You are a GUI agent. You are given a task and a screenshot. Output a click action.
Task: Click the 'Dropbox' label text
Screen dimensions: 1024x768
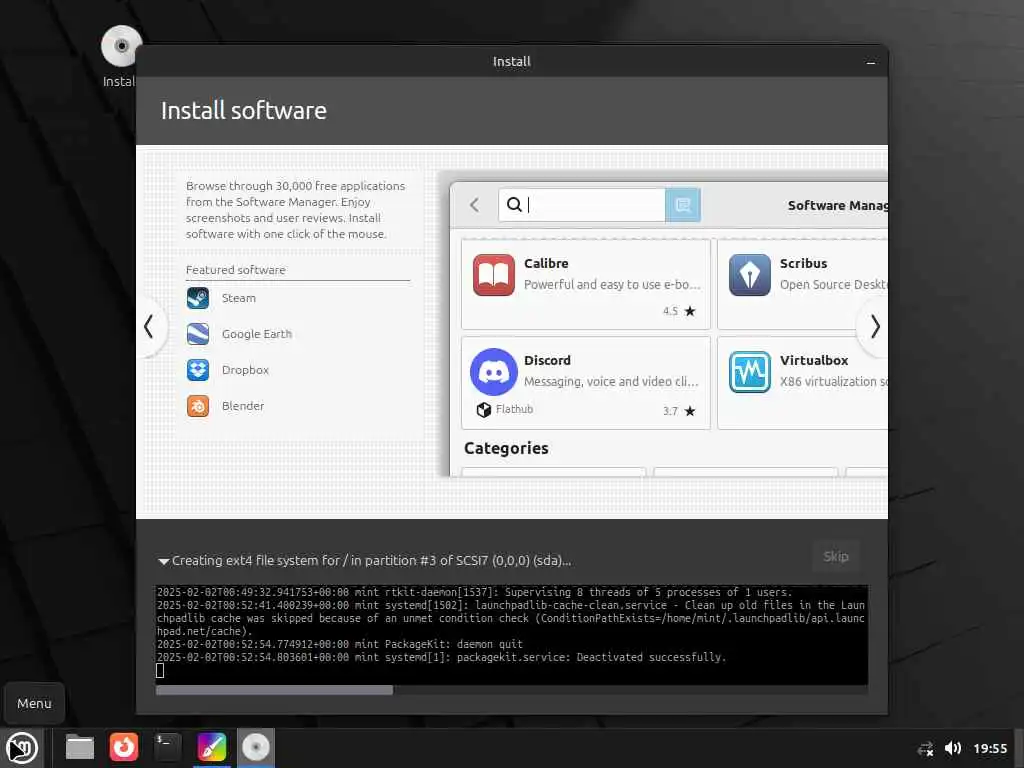coord(246,370)
